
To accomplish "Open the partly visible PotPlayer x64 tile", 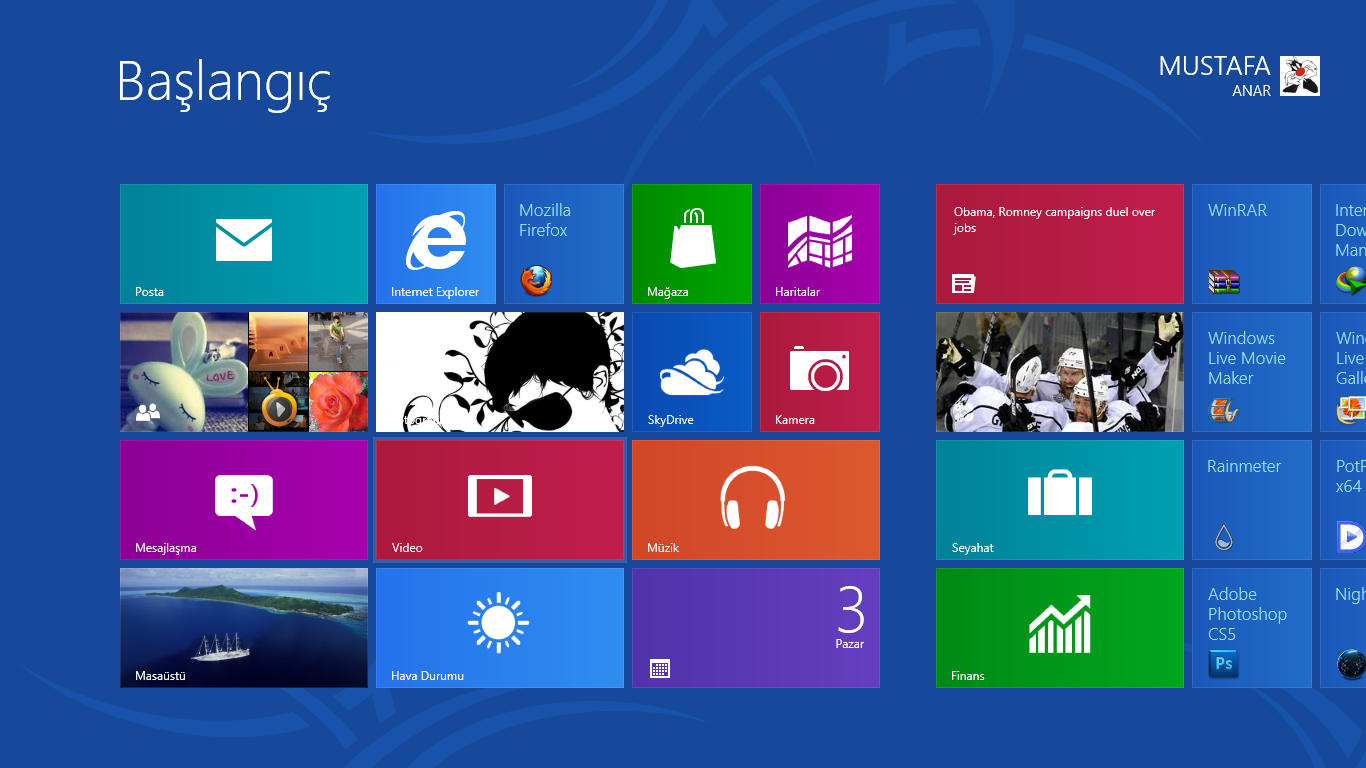I will [x=1343, y=500].
